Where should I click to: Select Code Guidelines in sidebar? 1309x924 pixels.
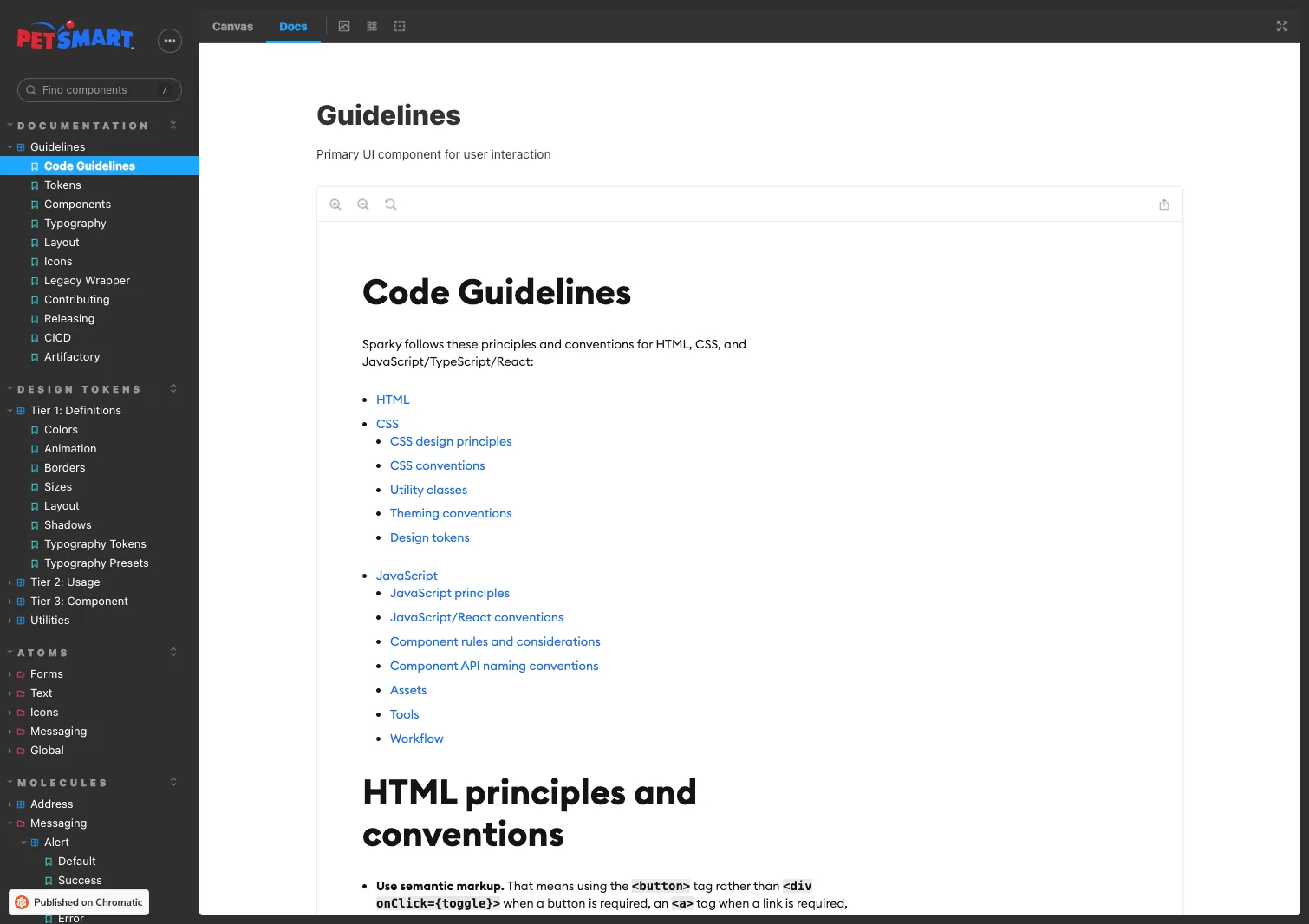click(x=100, y=166)
